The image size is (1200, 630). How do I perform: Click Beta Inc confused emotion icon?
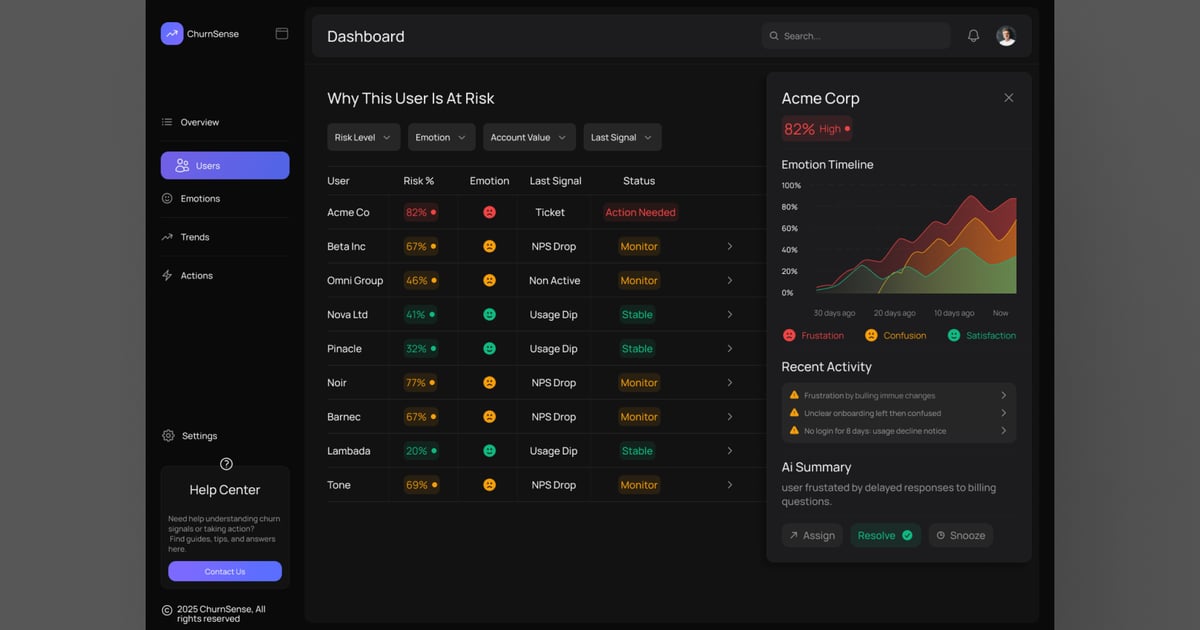coord(489,246)
